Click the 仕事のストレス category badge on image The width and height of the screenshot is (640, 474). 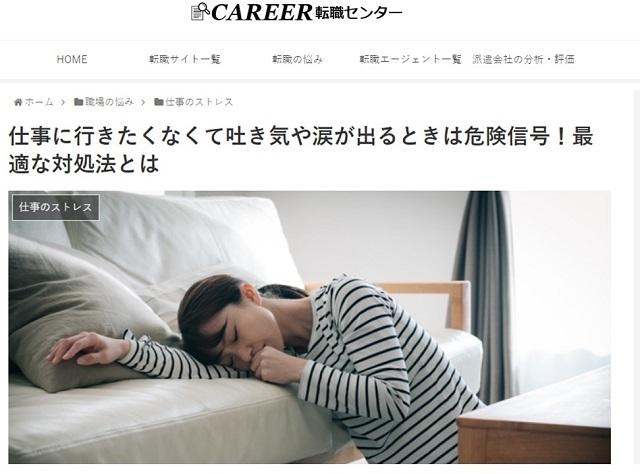point(56,207)
